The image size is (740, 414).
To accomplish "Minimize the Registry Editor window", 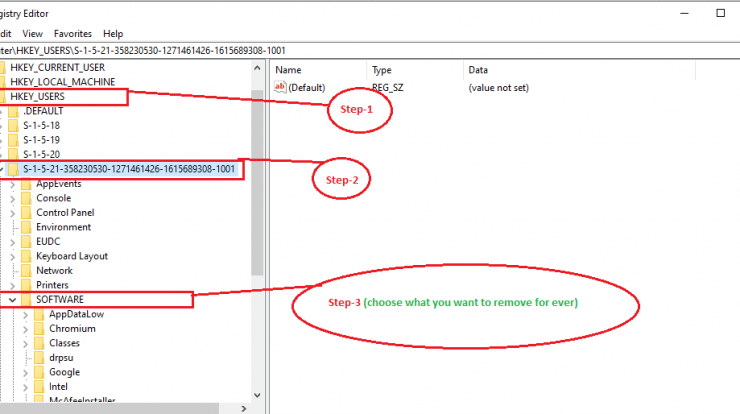I will point(684,13).
